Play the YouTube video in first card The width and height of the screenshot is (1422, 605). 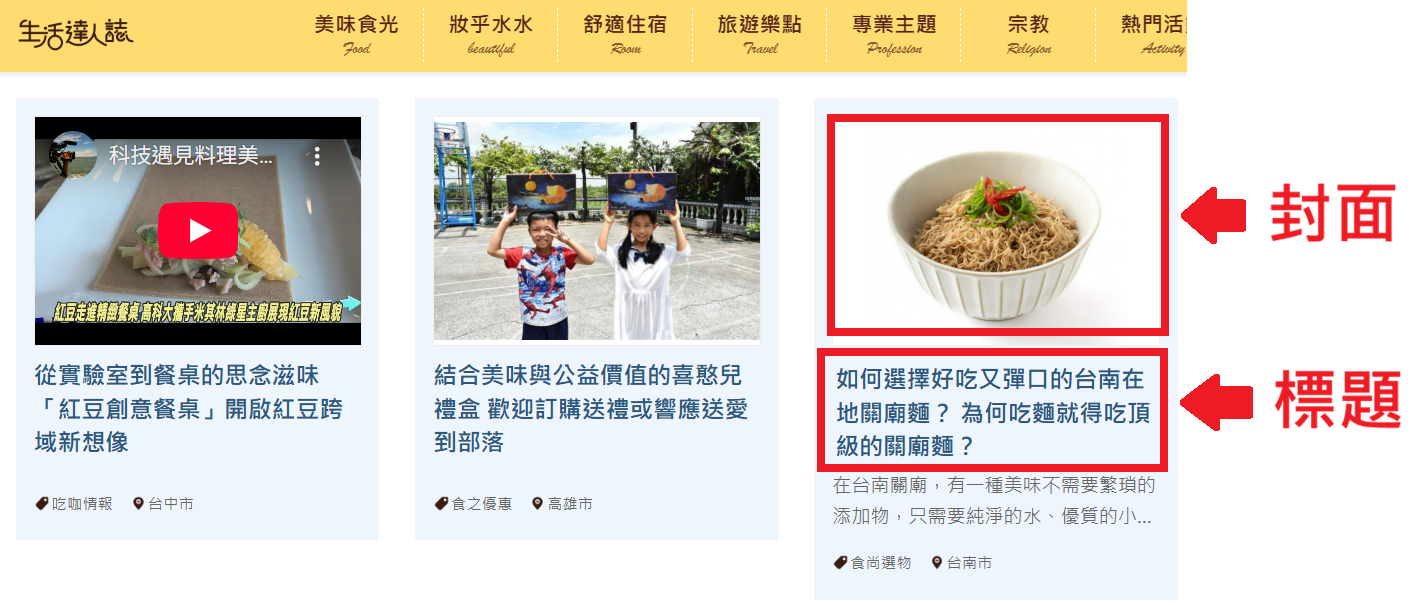[x=200, y=231]
